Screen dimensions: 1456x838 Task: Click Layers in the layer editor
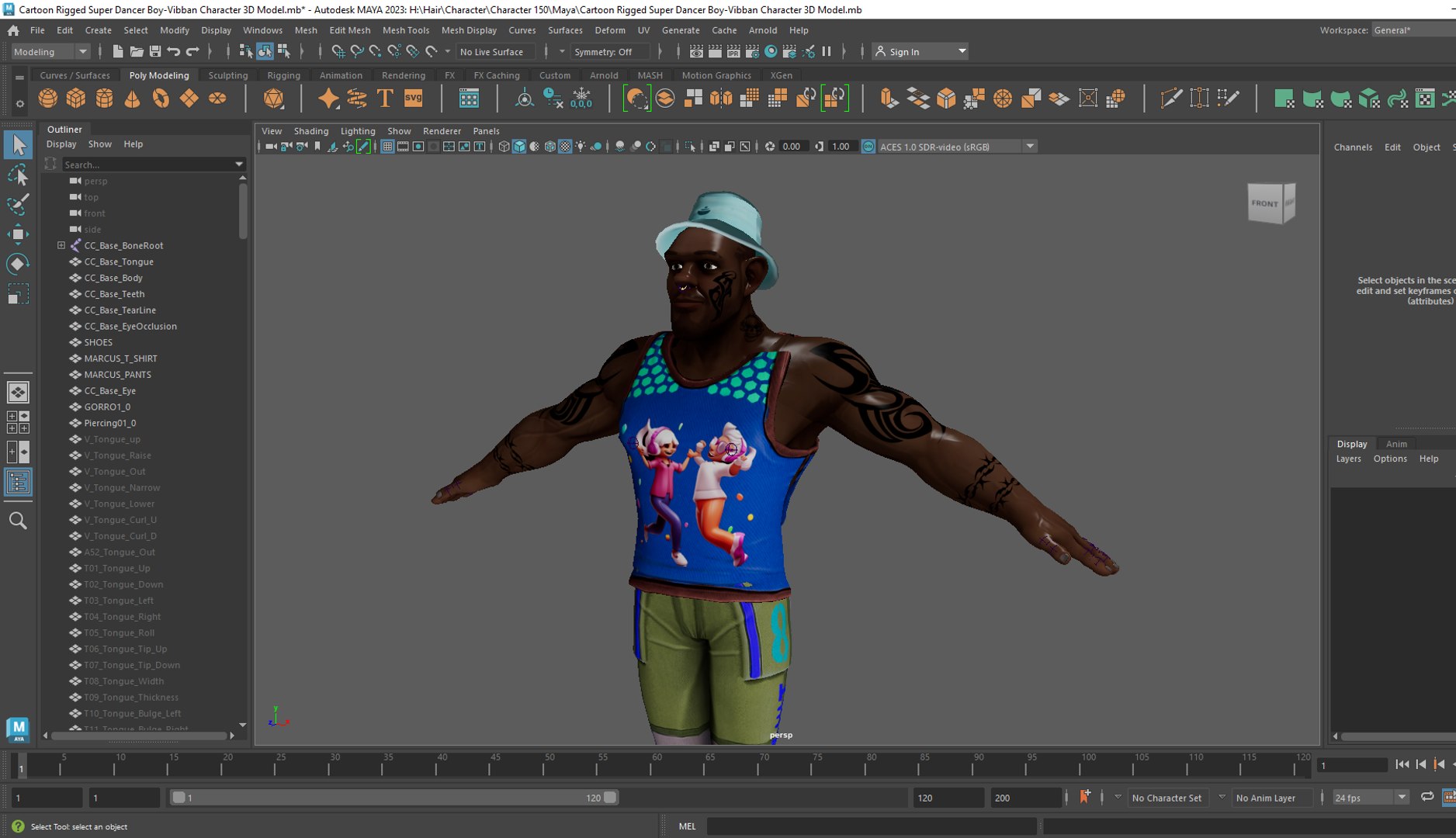[x=1348, y=459]
